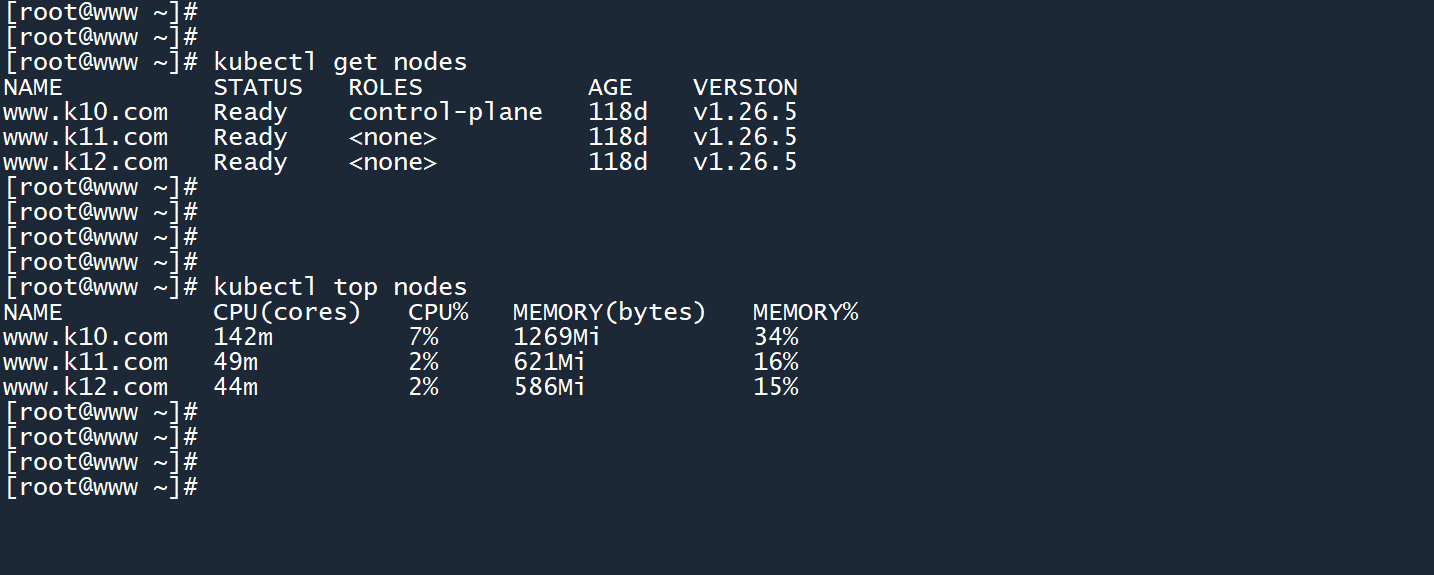Click the 16% memory usage value
Screen dimensions: 1434x575
pyautogui.click(x=776, y=362)
